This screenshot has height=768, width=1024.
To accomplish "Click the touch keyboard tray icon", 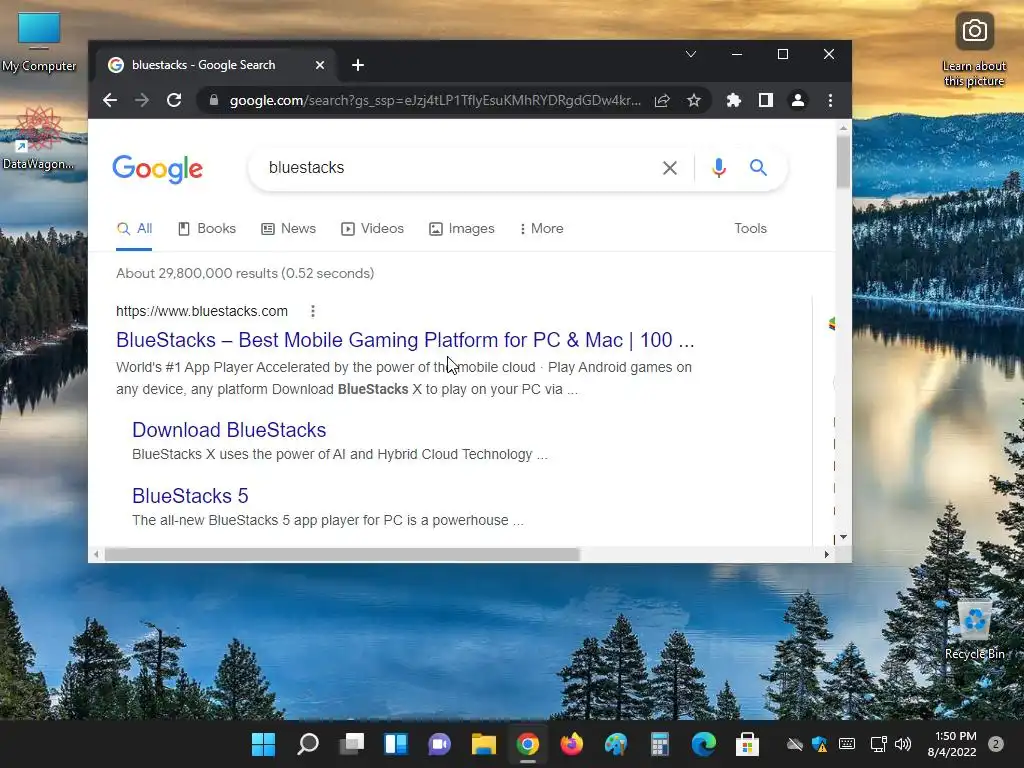I will pyautogui.click(x=847, y=744).
